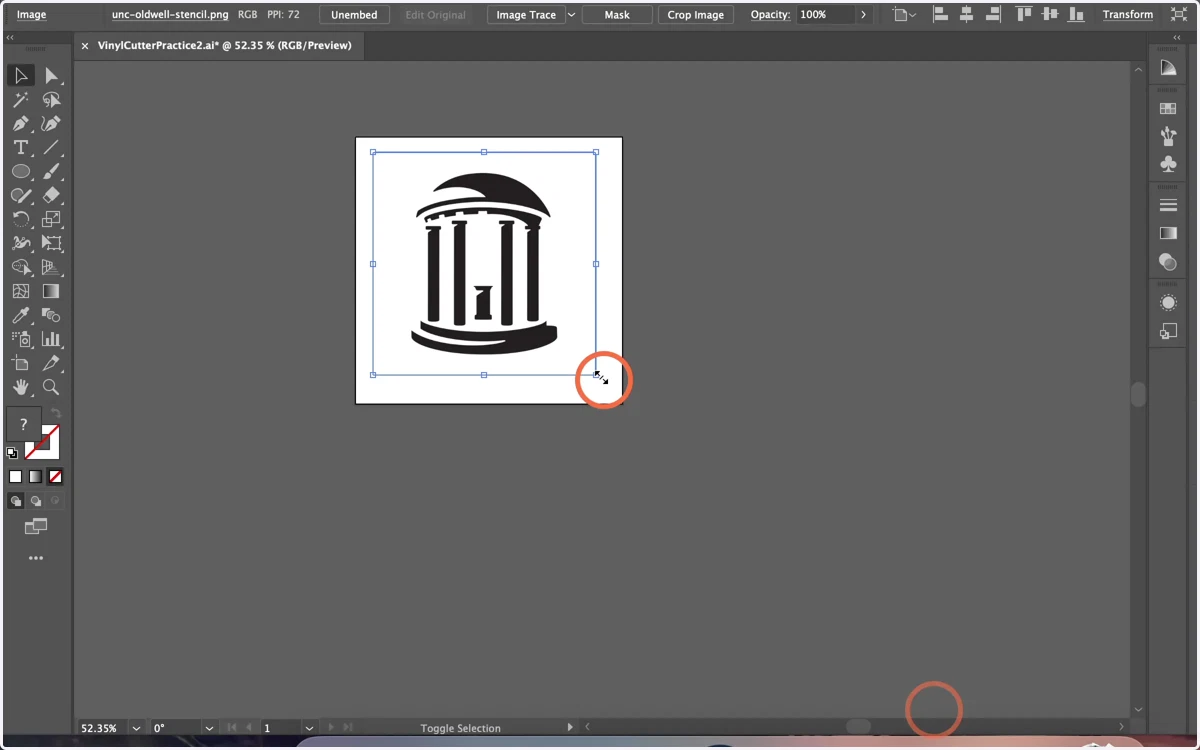The image size is (1200, 750).
Task: Select the Paintbrush tool
Action: [51, 172]
